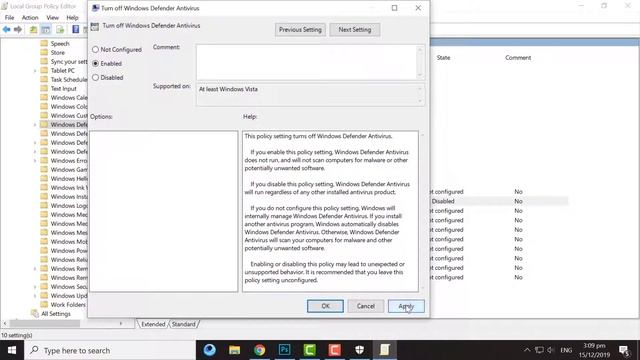Open File Explorer from the taskbar
This screenshot has width=640, height=360.
pos(234,350)
